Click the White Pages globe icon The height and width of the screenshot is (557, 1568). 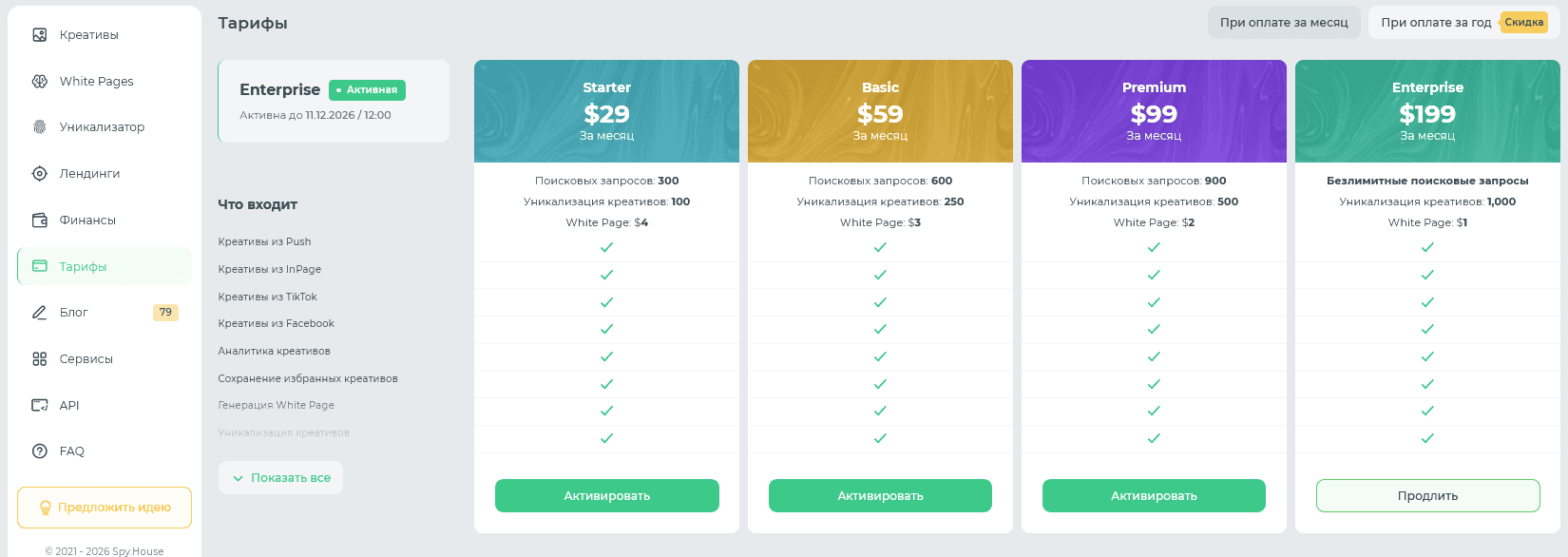point(40,82)
